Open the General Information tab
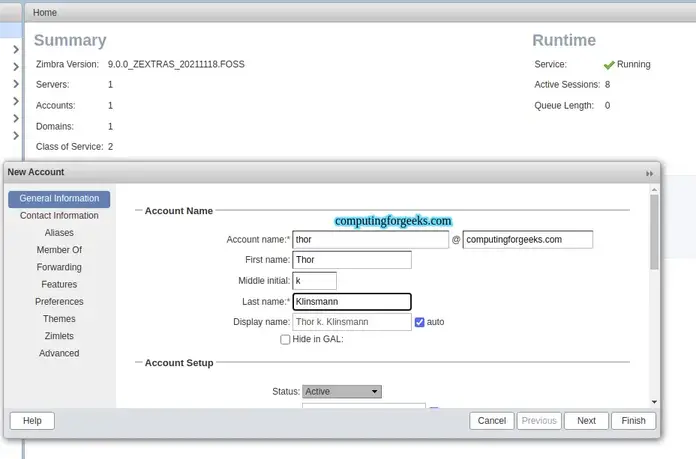Screen dimensions: 696x459 point(59,198)
